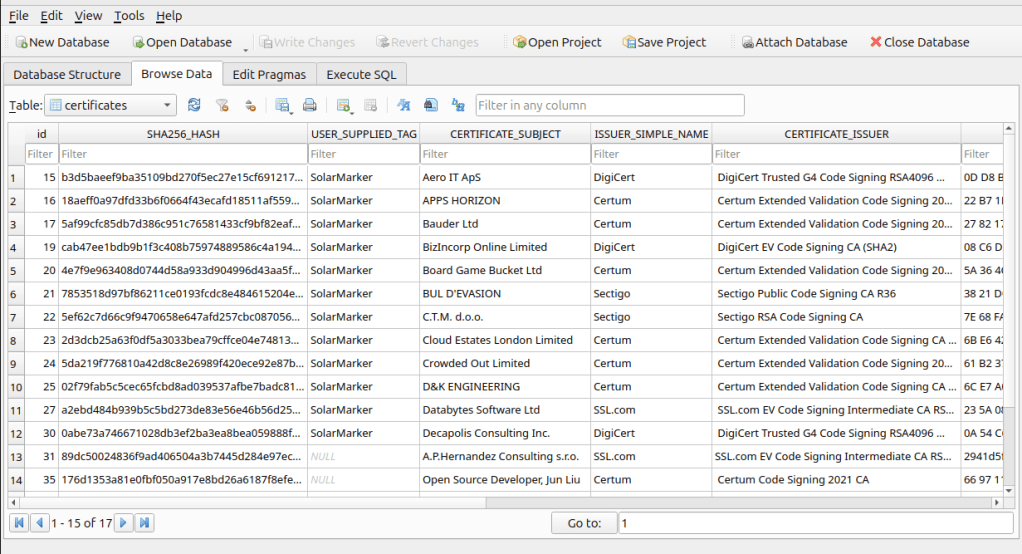This screenshot has height=554, width=1022.
Task: Open the Tools menu
Action: pyautogui.click(x=129, y=16)
